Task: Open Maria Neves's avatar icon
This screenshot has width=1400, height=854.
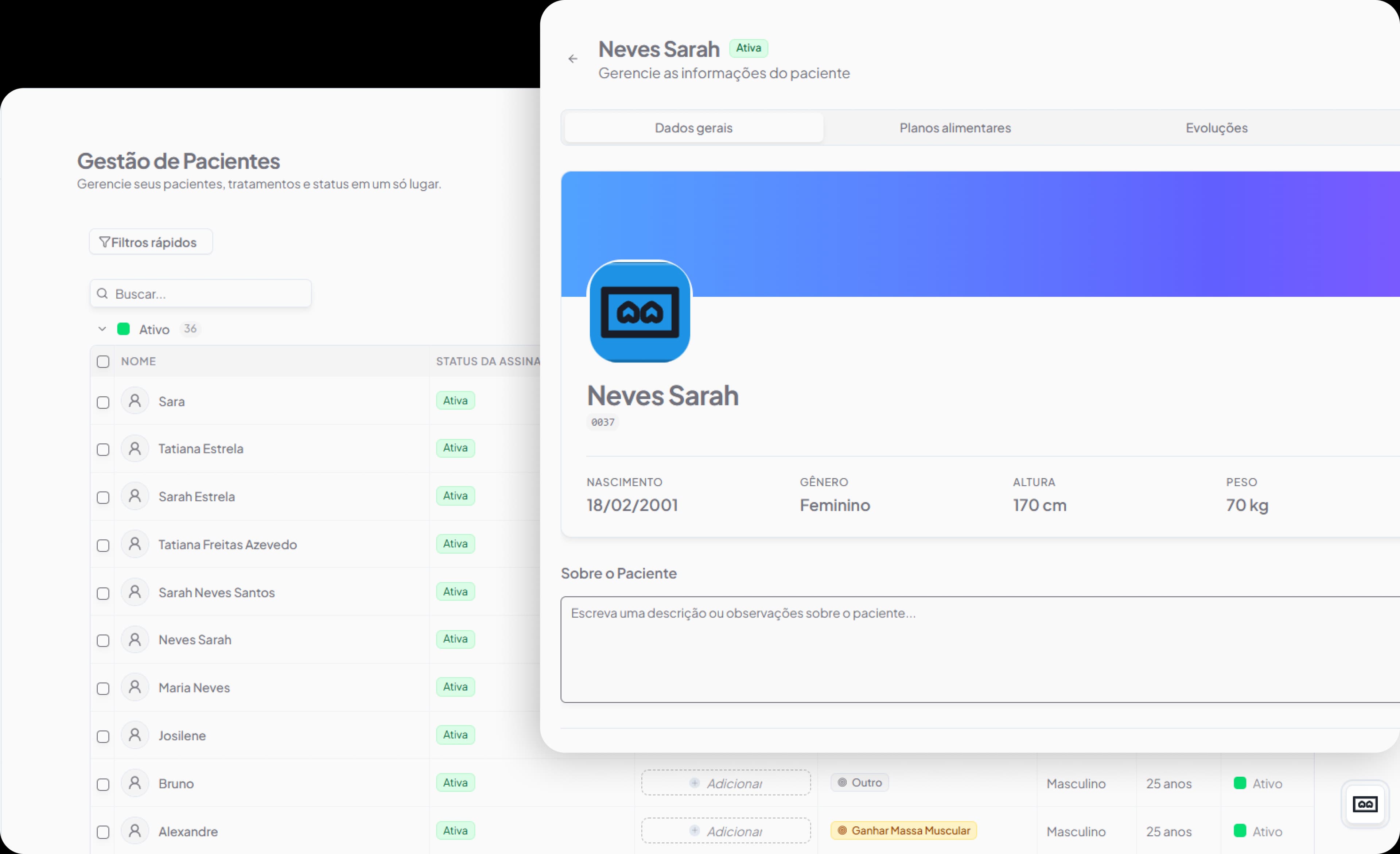Action: (135, 687)
